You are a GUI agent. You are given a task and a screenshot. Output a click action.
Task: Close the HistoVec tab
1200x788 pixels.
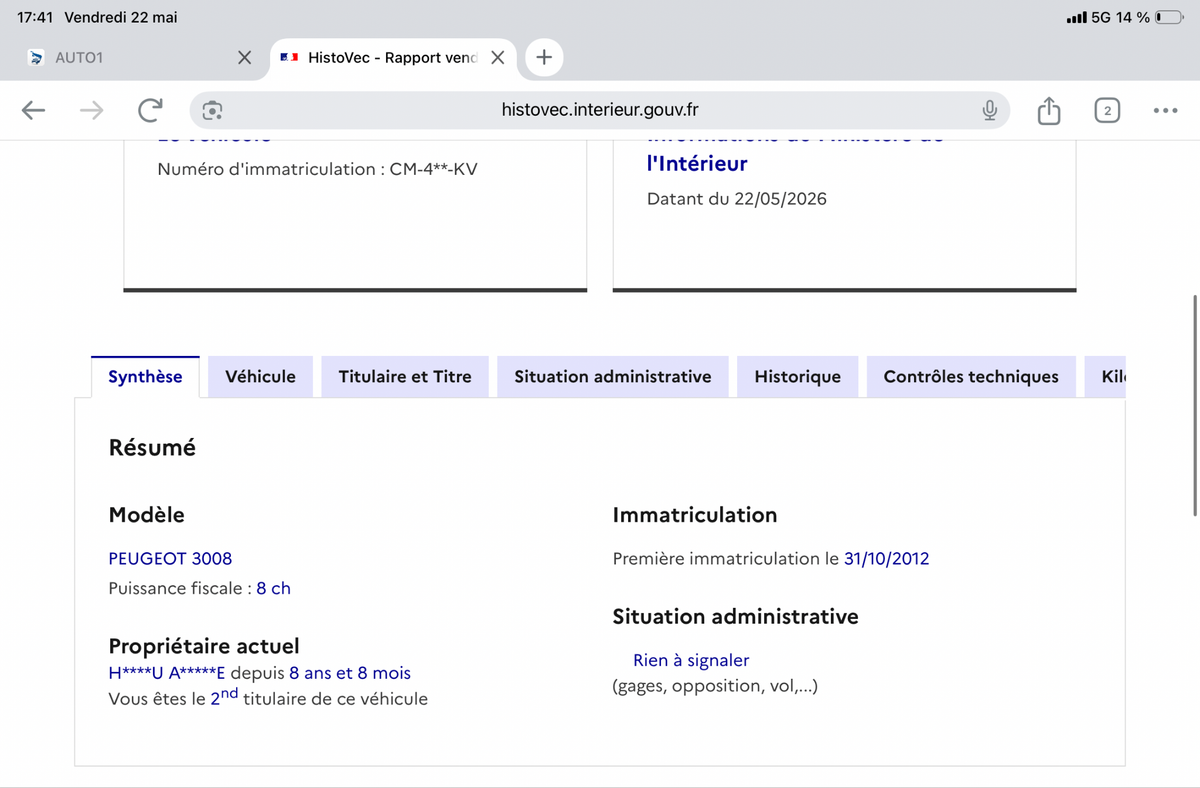(x=497, y=58)
